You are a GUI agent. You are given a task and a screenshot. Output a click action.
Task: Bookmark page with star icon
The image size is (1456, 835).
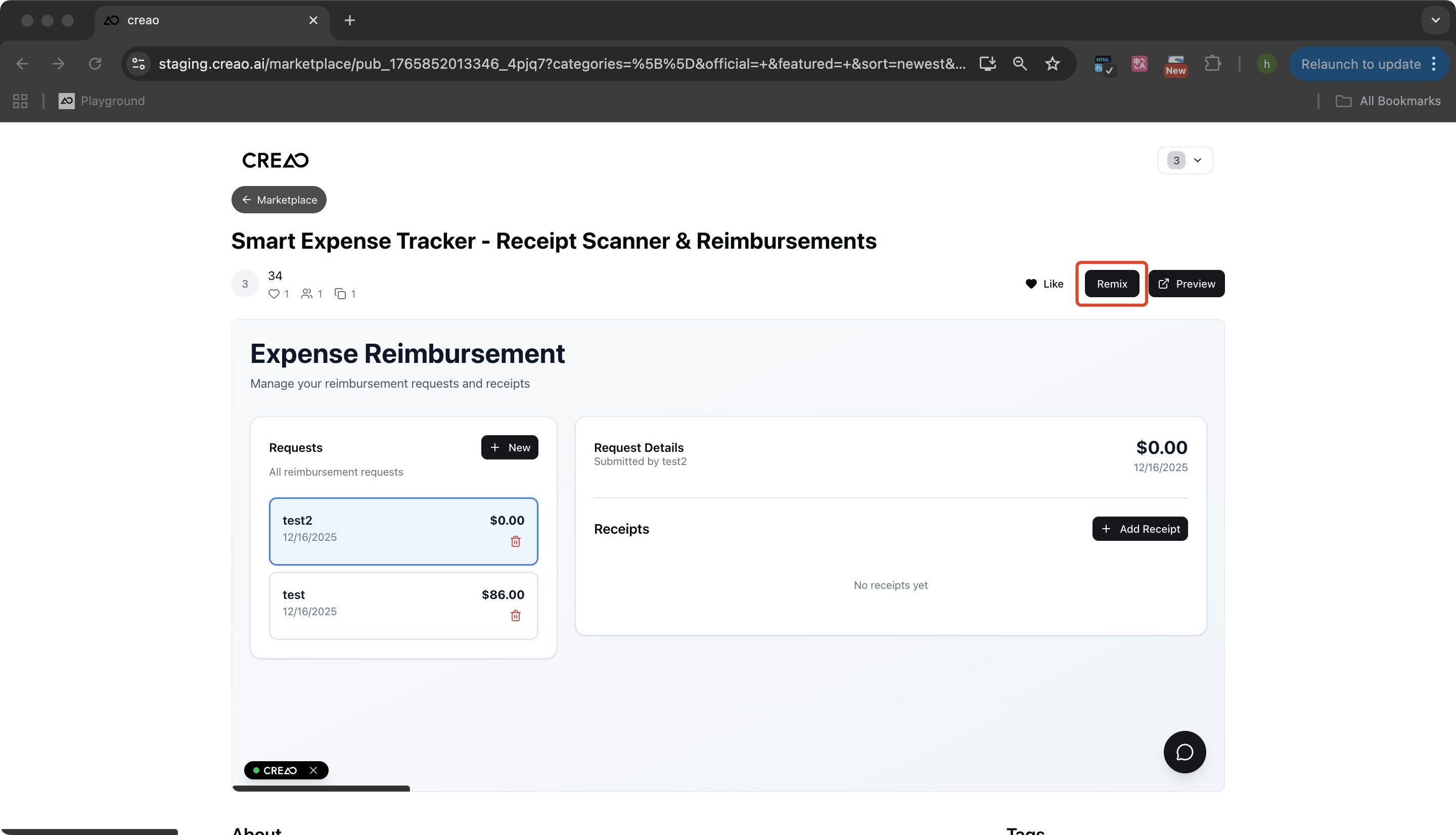click(1052, 64)
